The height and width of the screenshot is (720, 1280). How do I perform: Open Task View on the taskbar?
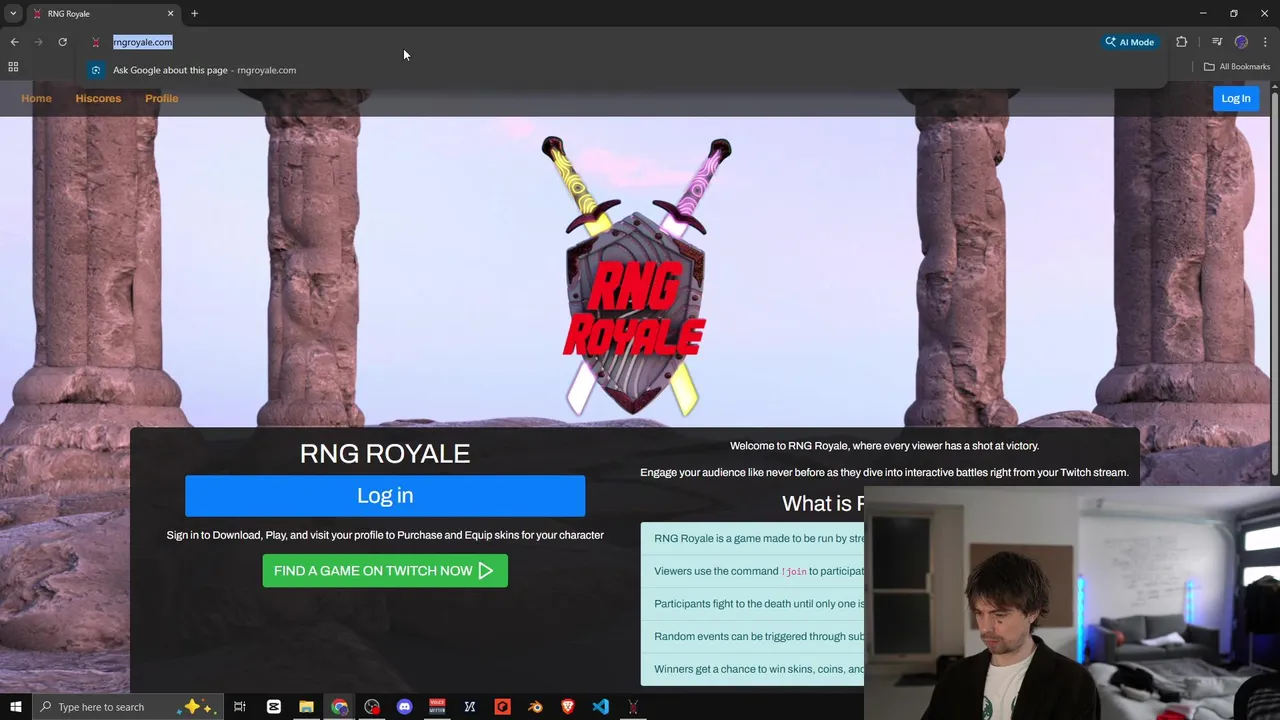[240, 707]
